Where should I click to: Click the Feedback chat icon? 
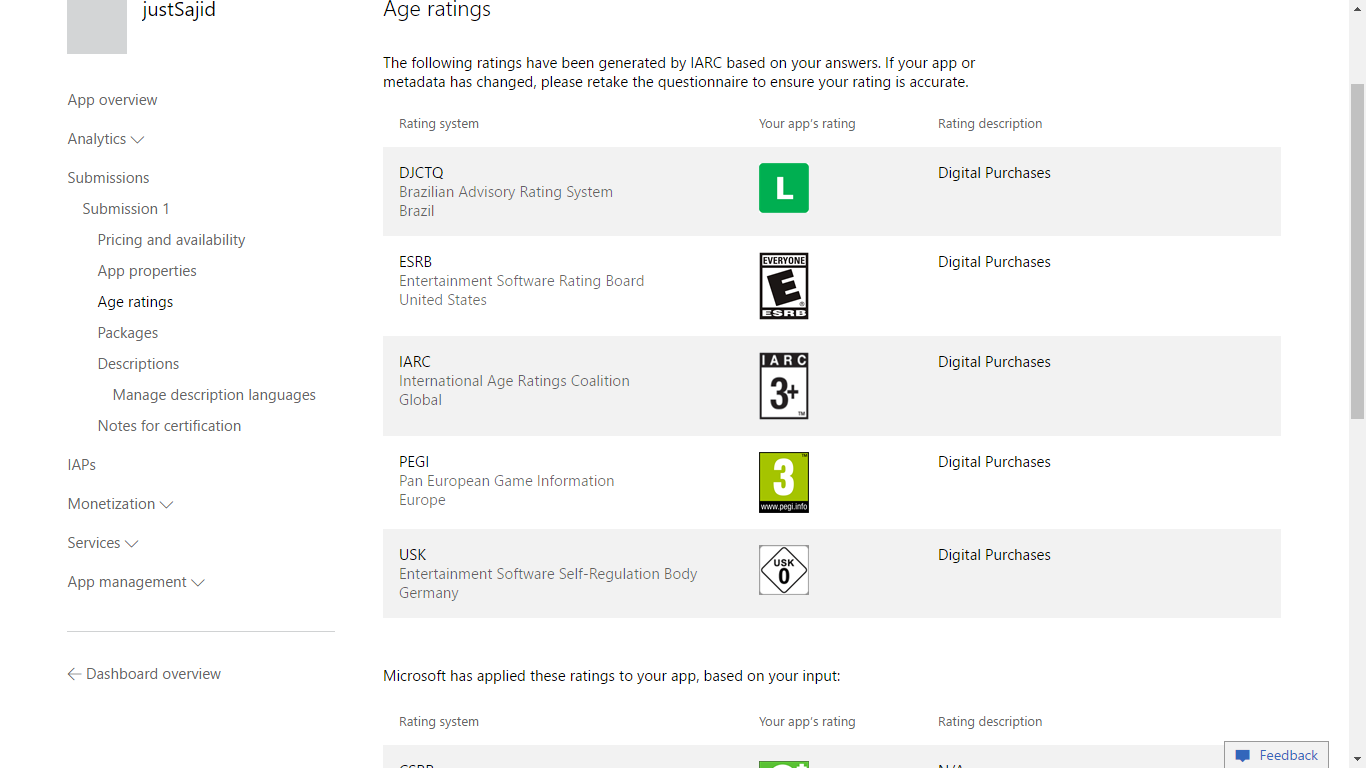[x=1243, y=756]
